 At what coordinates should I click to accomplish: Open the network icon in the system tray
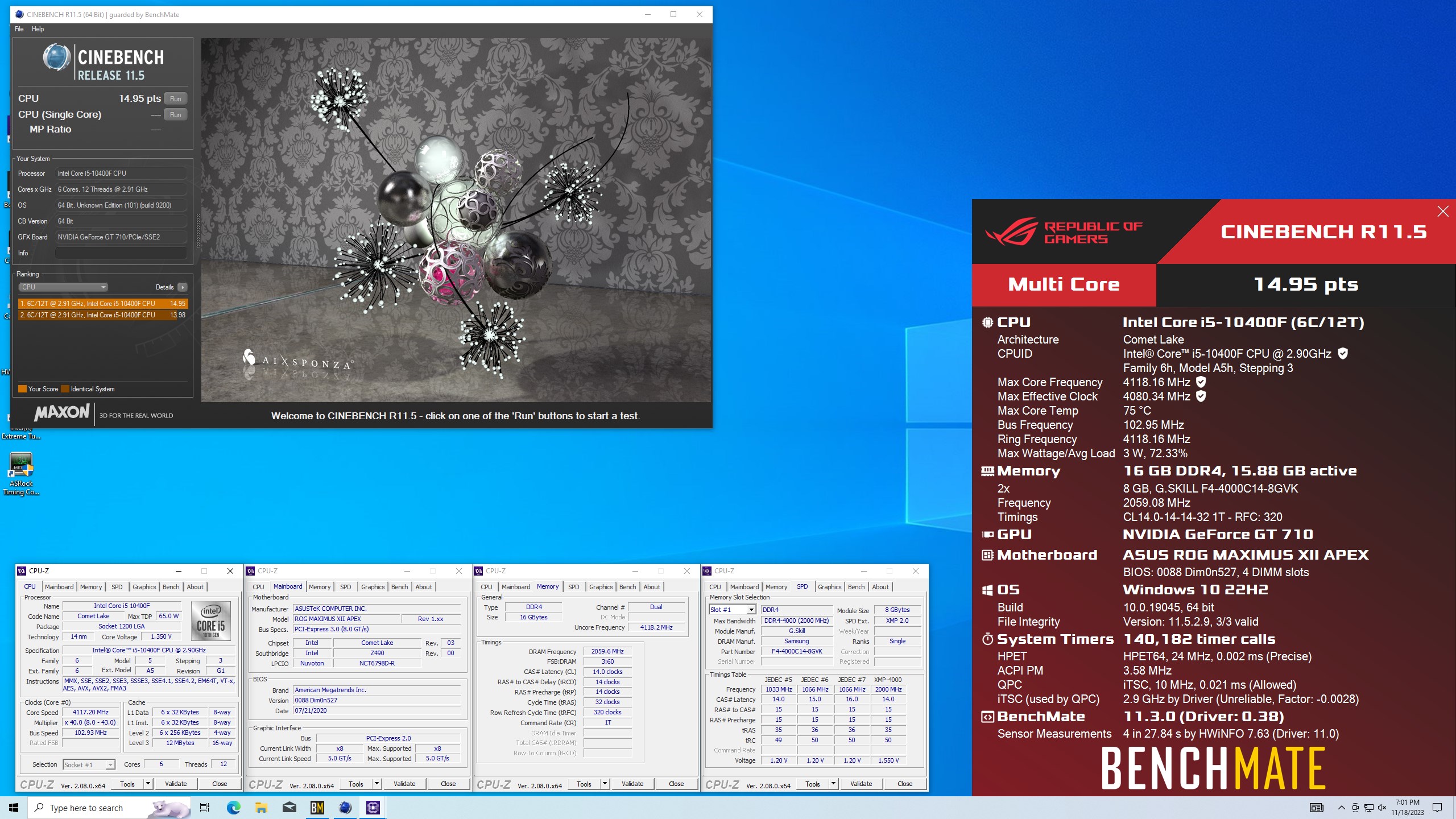[1368, 808]
